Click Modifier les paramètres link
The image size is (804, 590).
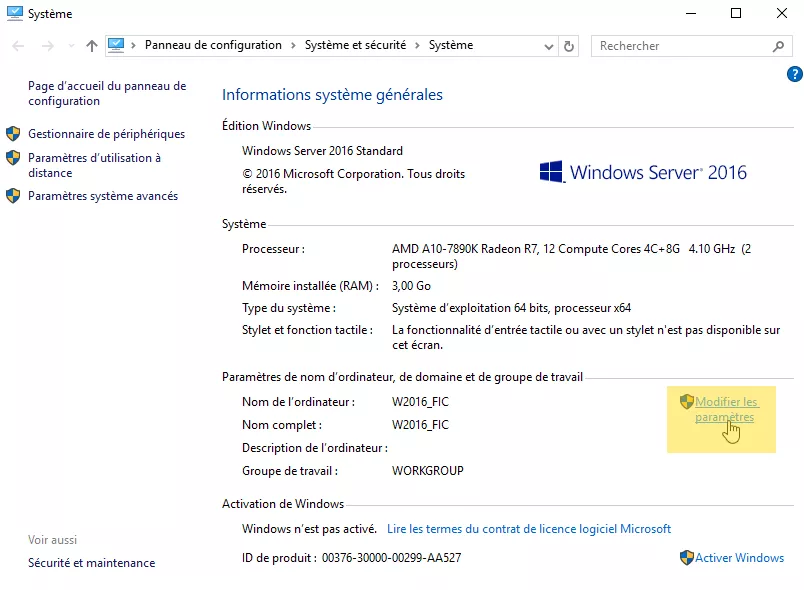tap(726, 409)
